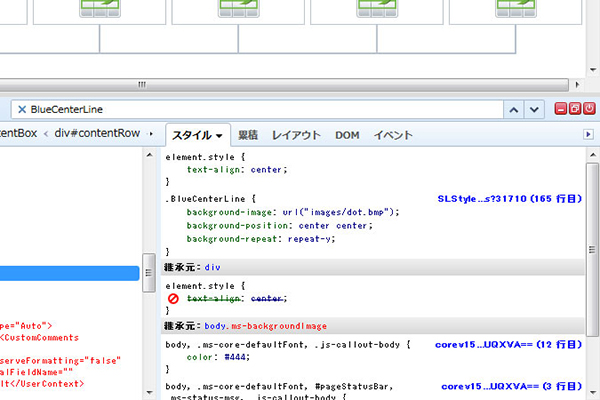Click the style panel scrollbar down arrow
The height and width of the screenshot is (400, 600).
593,393
